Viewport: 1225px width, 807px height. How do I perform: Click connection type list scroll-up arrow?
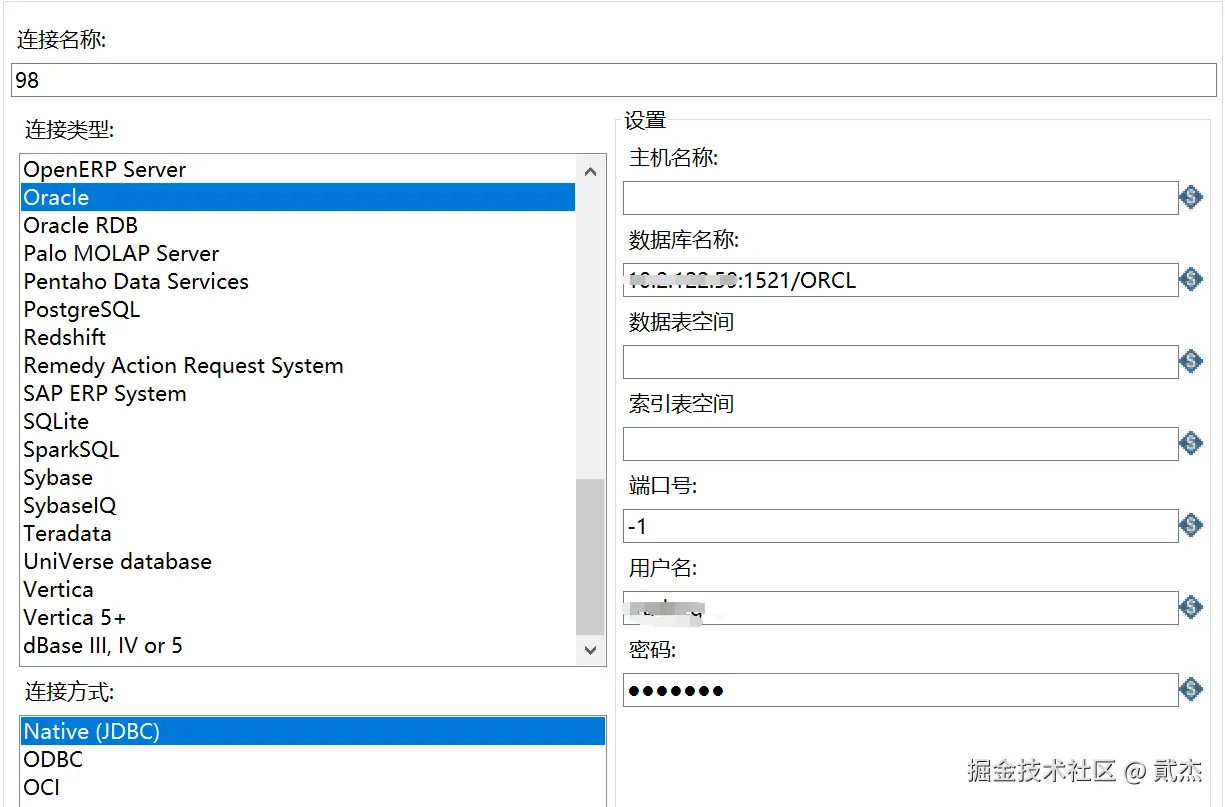[x=590, y=171]
